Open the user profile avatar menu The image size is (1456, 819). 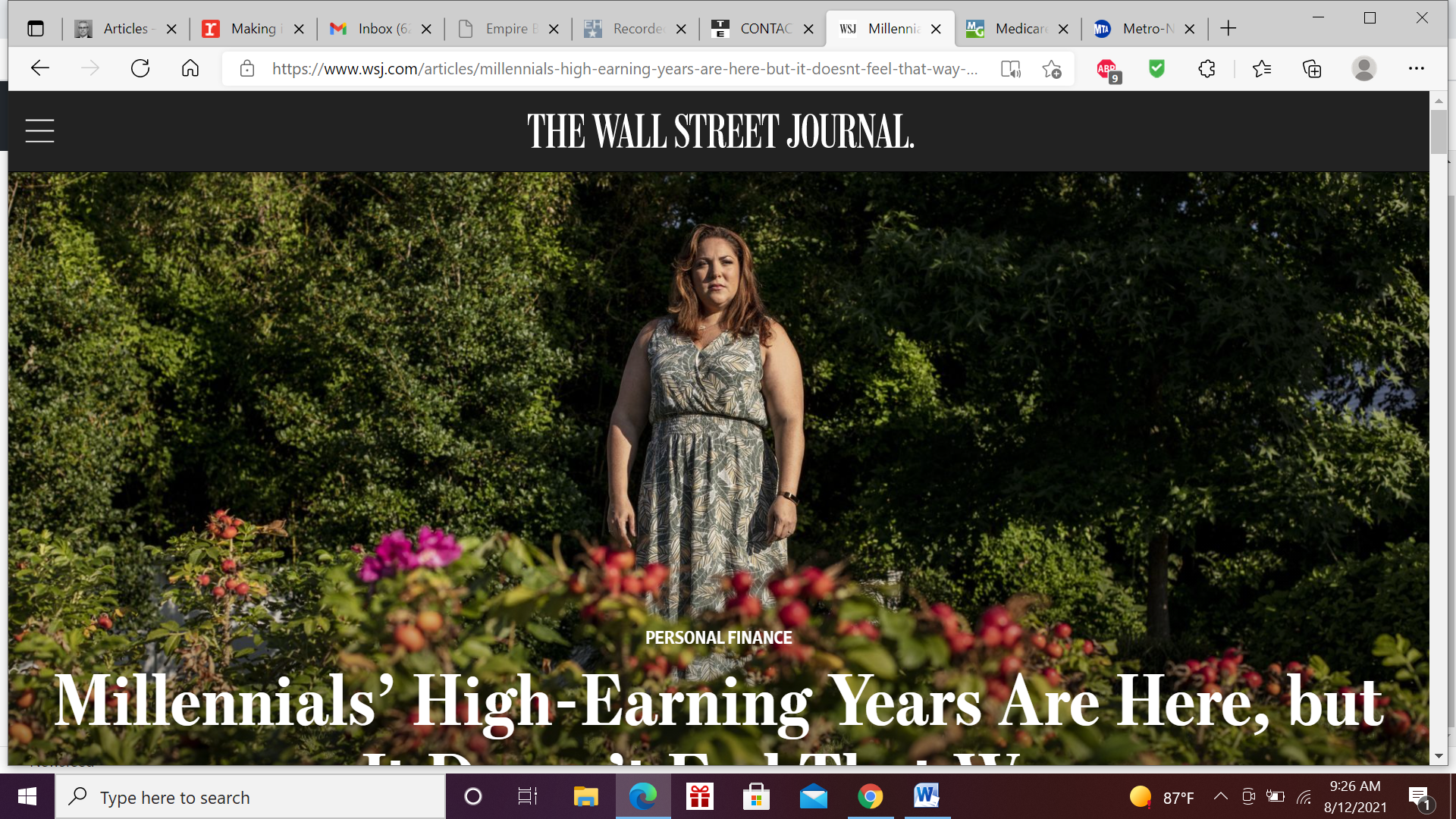click(1364, 68)
